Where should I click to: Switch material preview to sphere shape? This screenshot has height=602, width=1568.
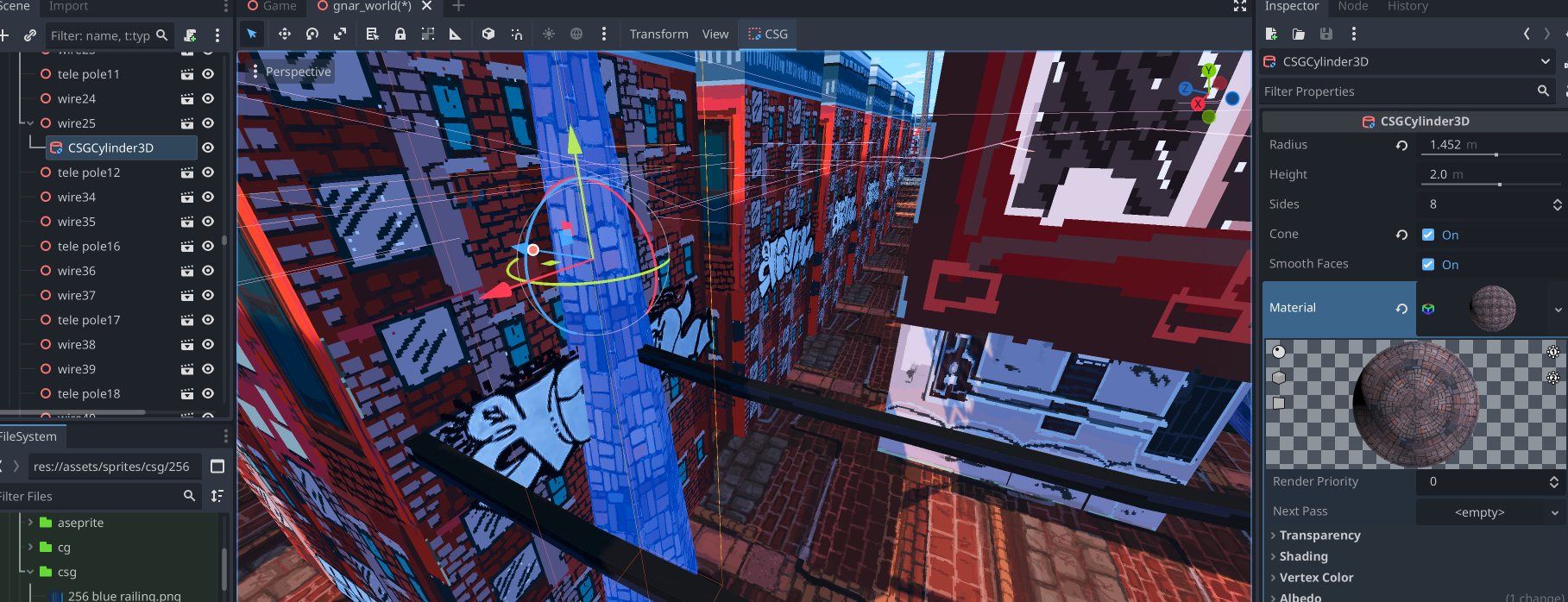pos(1279,352)
